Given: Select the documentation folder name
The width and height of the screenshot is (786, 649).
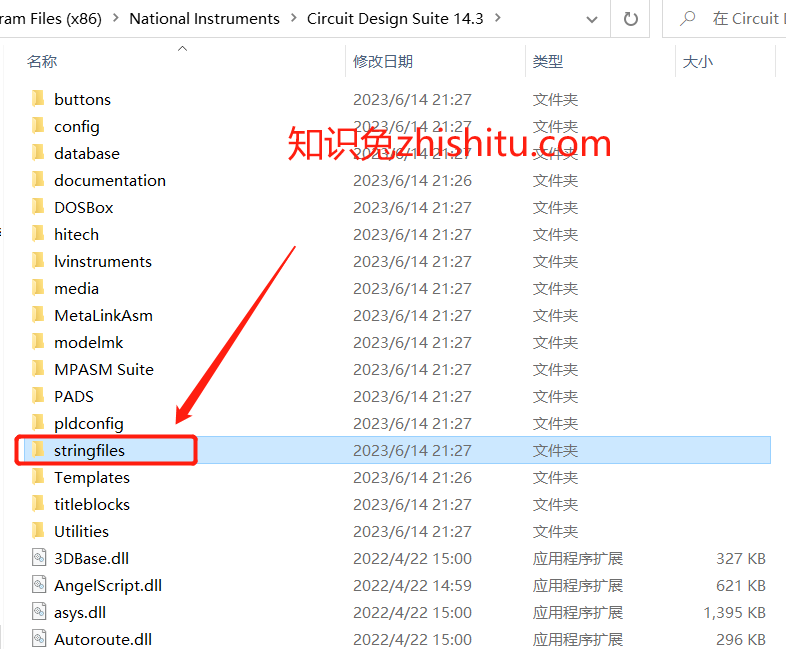Looking at the screenshot, I should coord(110,180).
